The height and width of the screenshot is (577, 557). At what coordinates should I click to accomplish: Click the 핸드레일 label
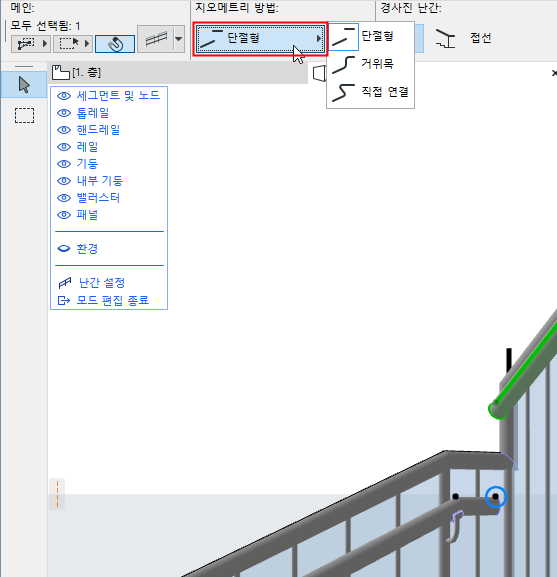[x=98, y=130]
